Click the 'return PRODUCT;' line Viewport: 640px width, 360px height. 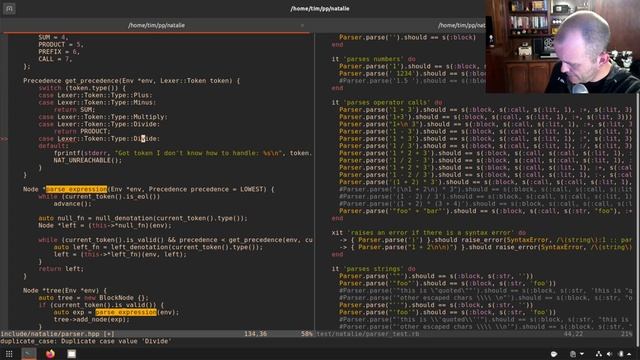click(82, 131)
